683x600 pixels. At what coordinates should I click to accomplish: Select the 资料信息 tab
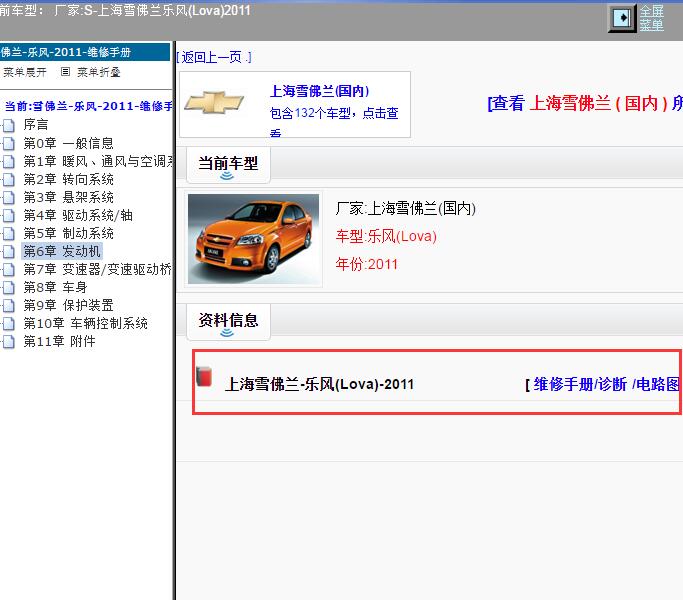[228, 322]
